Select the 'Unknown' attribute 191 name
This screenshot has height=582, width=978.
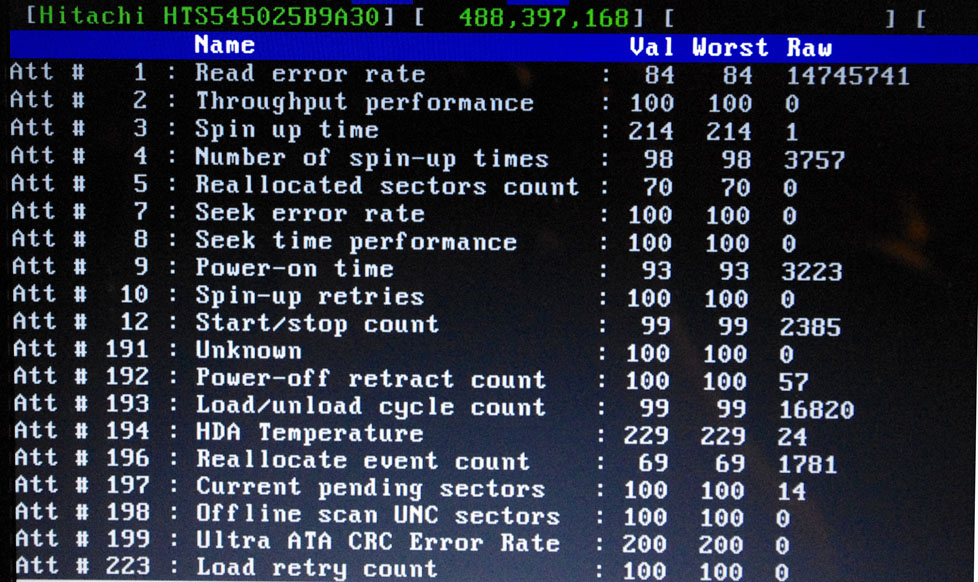tap(249, 351)
